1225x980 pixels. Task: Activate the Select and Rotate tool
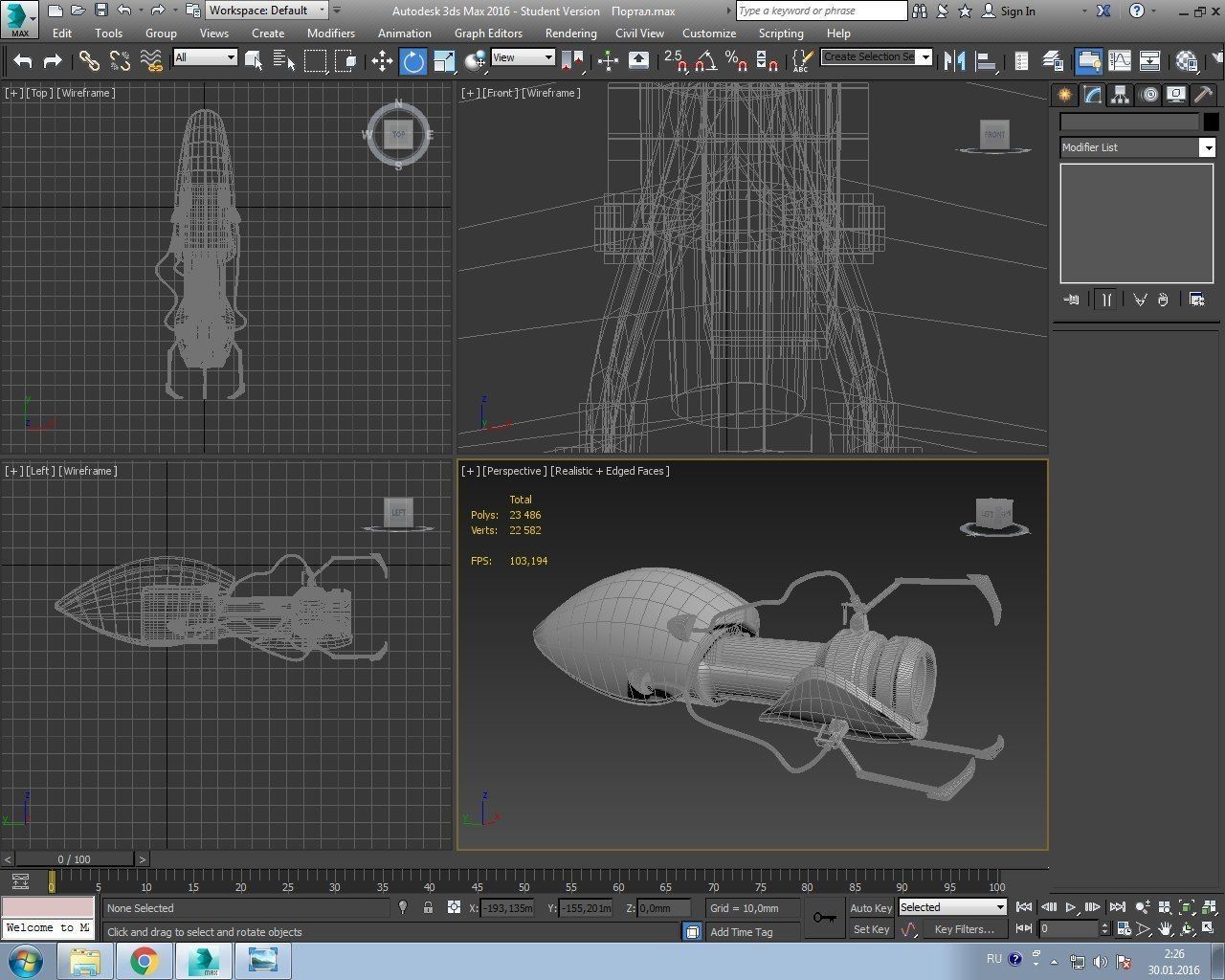413,61
